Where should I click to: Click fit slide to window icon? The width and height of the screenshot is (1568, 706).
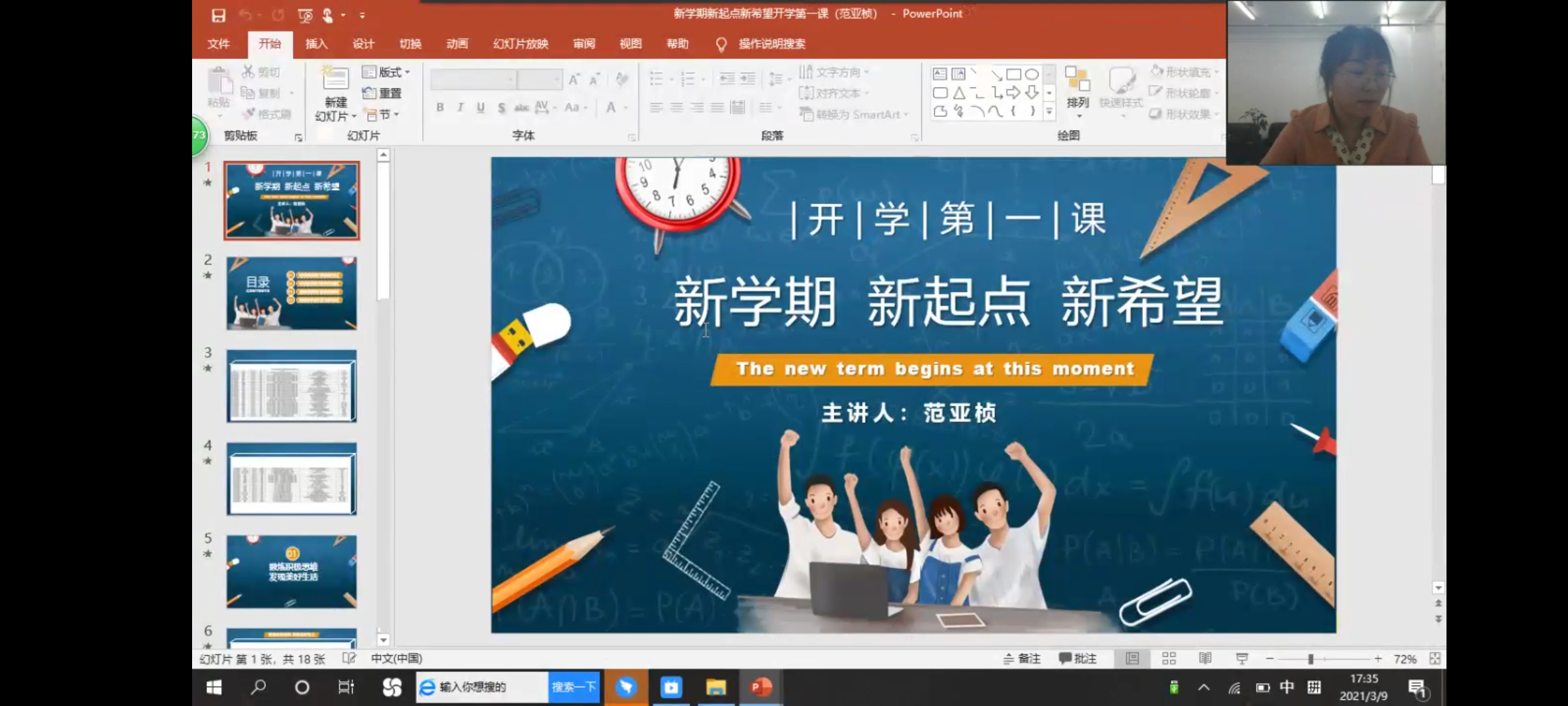click(1435, 658)
